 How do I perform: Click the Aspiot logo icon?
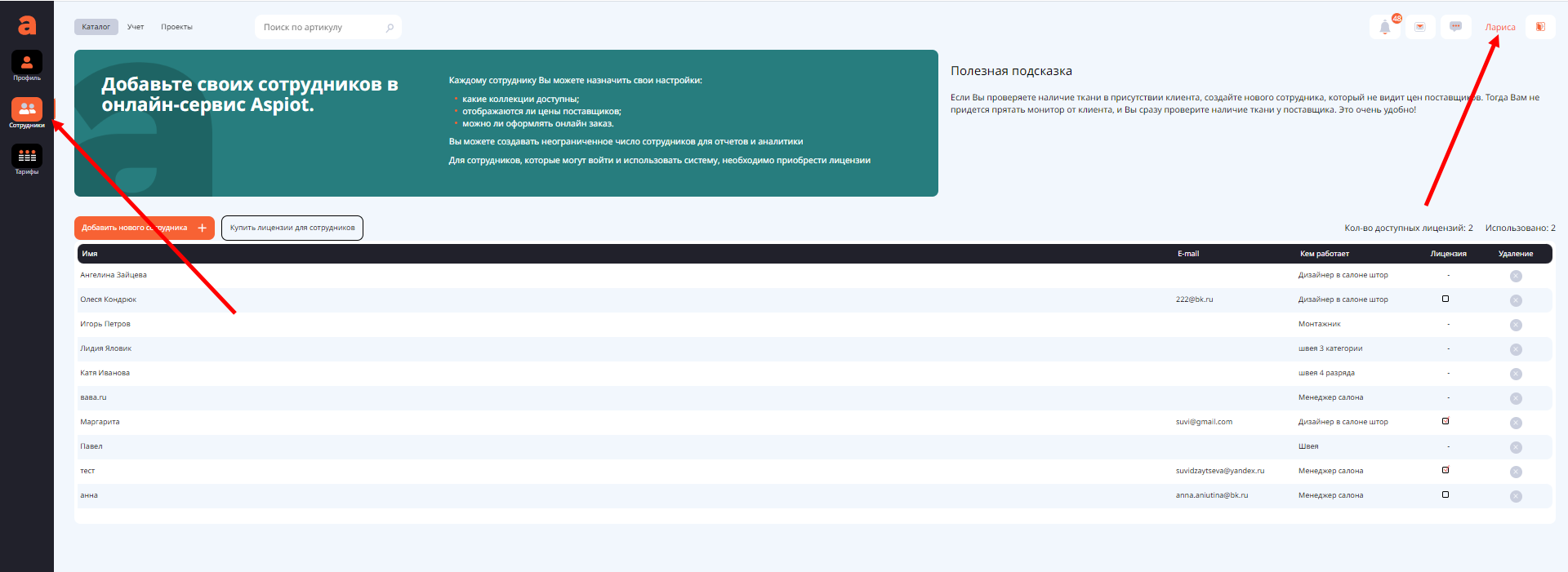coord(27,26)
